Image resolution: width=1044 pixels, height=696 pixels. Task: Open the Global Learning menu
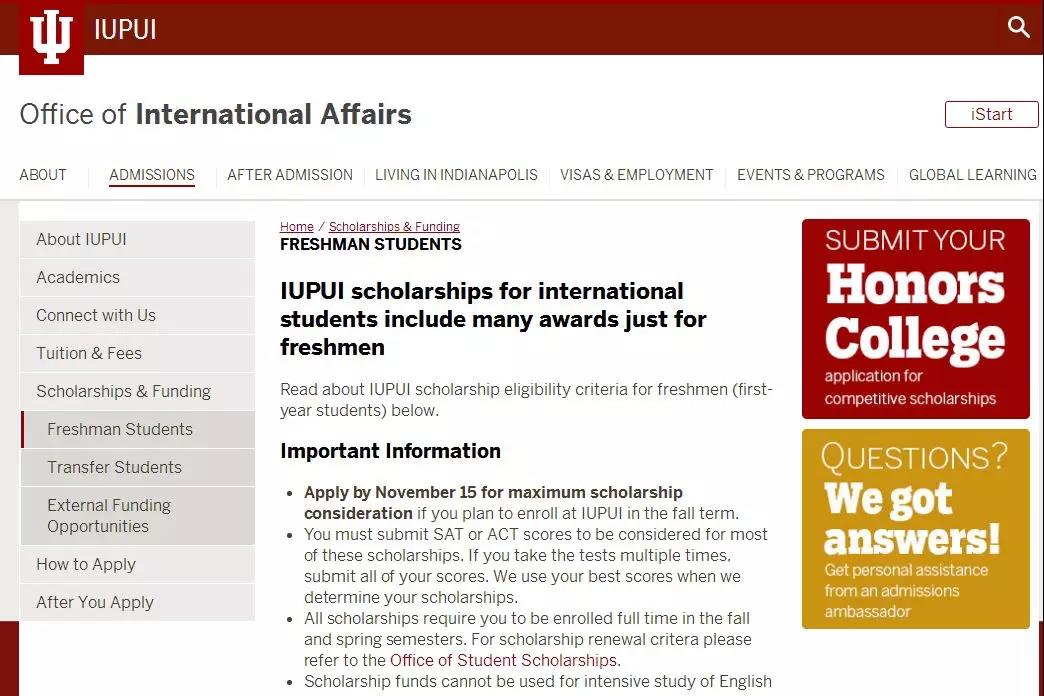tap(972, 175)
